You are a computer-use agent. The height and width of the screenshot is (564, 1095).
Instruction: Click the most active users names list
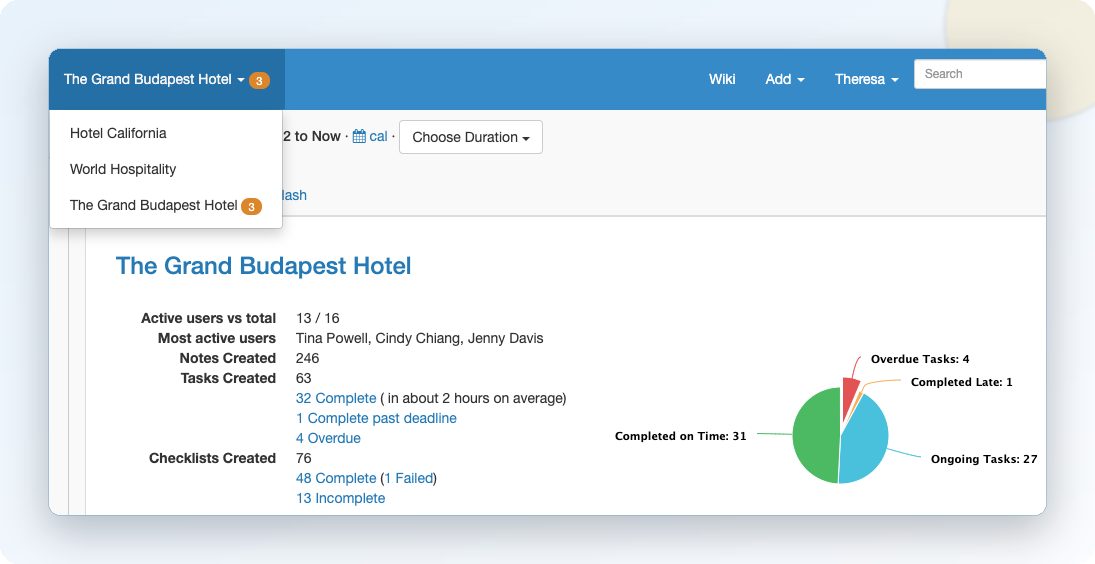click(420, 339)
